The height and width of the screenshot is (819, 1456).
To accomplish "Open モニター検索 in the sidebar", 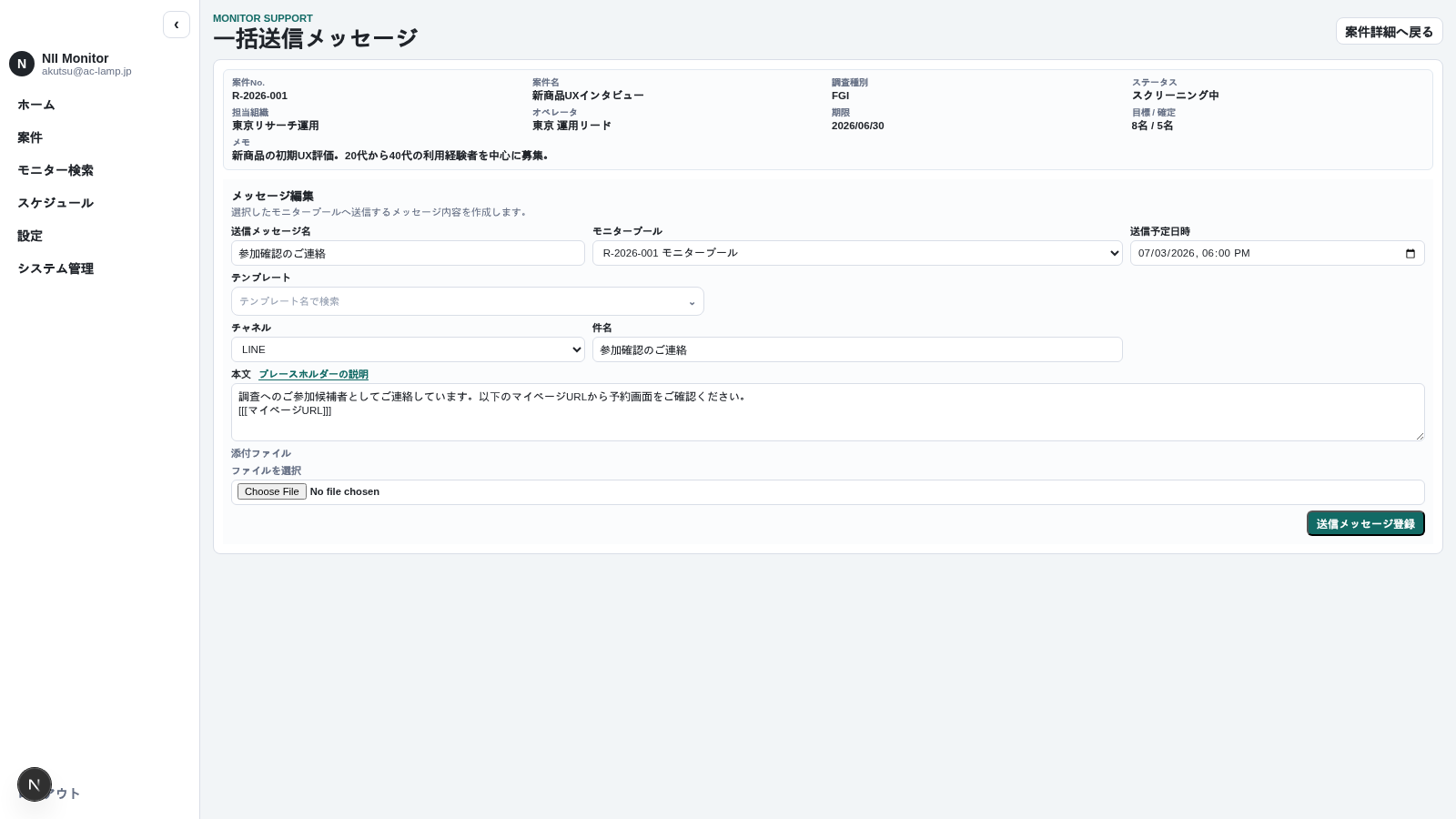I will [x=56, y=170].
